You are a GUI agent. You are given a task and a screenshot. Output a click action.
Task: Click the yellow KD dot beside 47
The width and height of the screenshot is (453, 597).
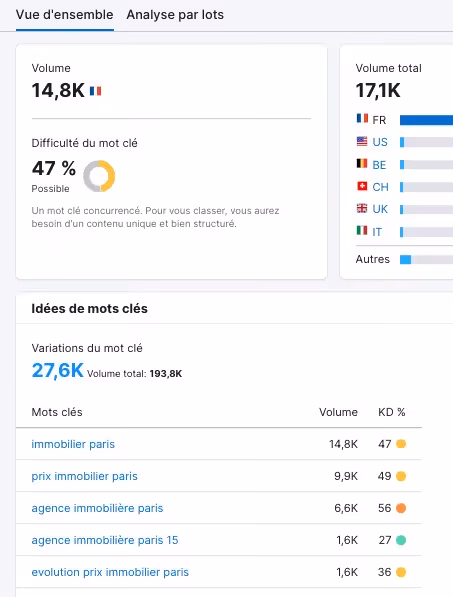click(x=401, y=444)
